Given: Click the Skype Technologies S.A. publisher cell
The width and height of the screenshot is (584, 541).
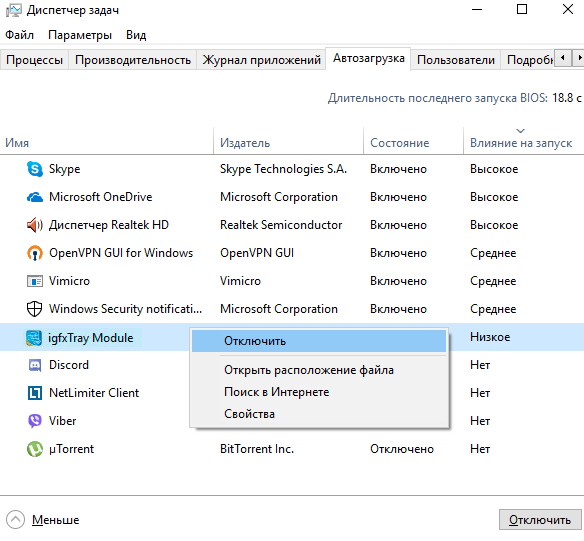Looking at the screenshot, I should (283, 169).
